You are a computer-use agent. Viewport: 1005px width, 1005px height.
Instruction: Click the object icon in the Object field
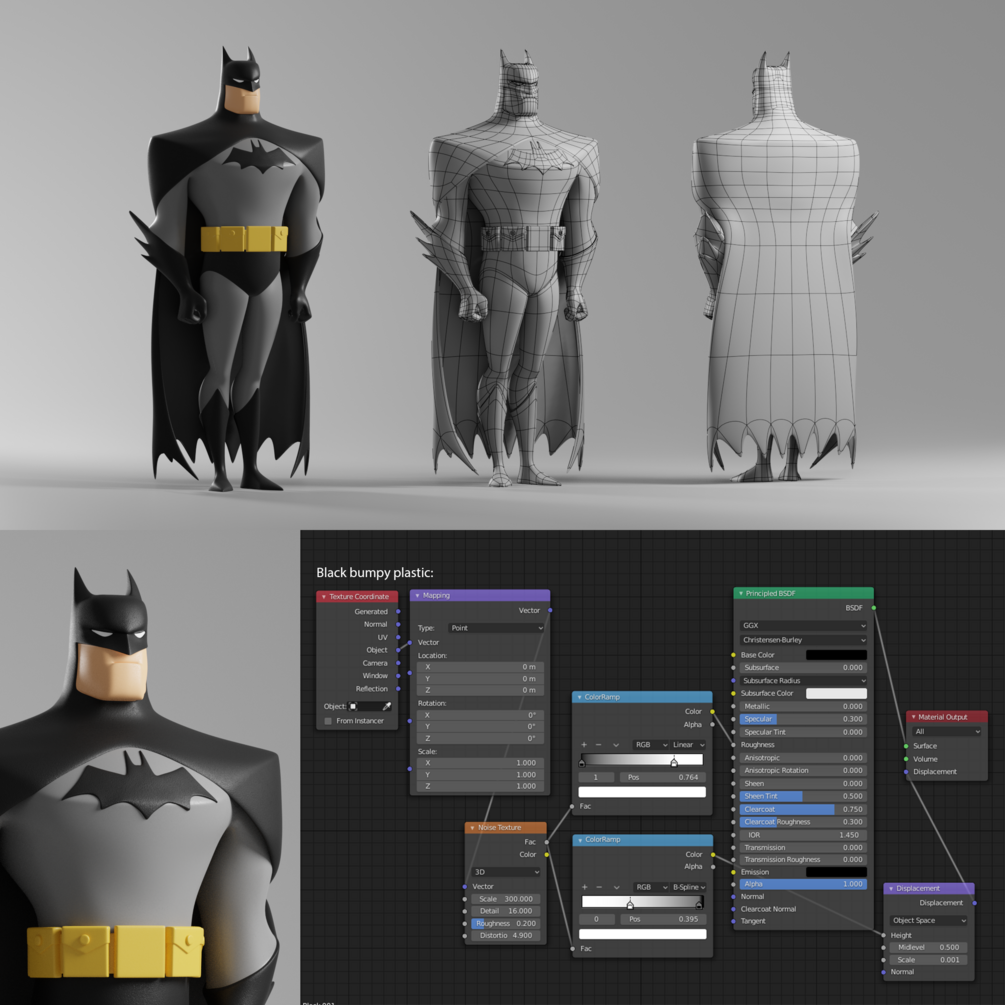353,706
